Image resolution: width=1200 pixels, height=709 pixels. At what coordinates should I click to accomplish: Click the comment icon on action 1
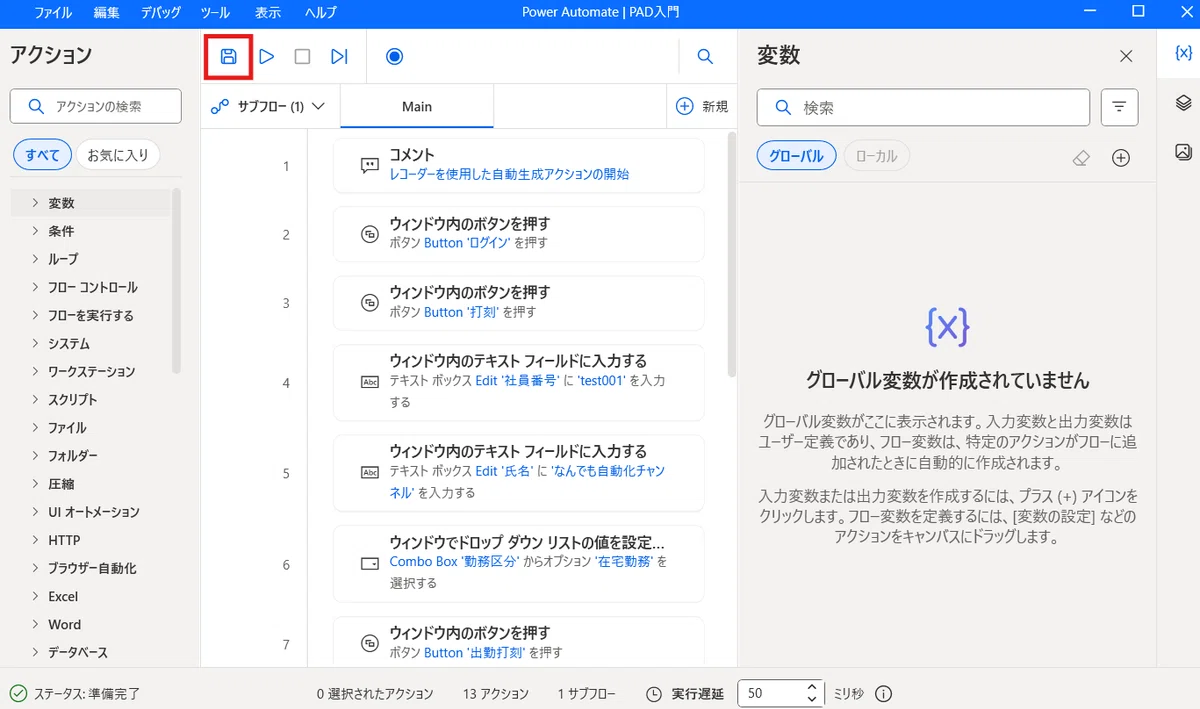tap(369, 165)
